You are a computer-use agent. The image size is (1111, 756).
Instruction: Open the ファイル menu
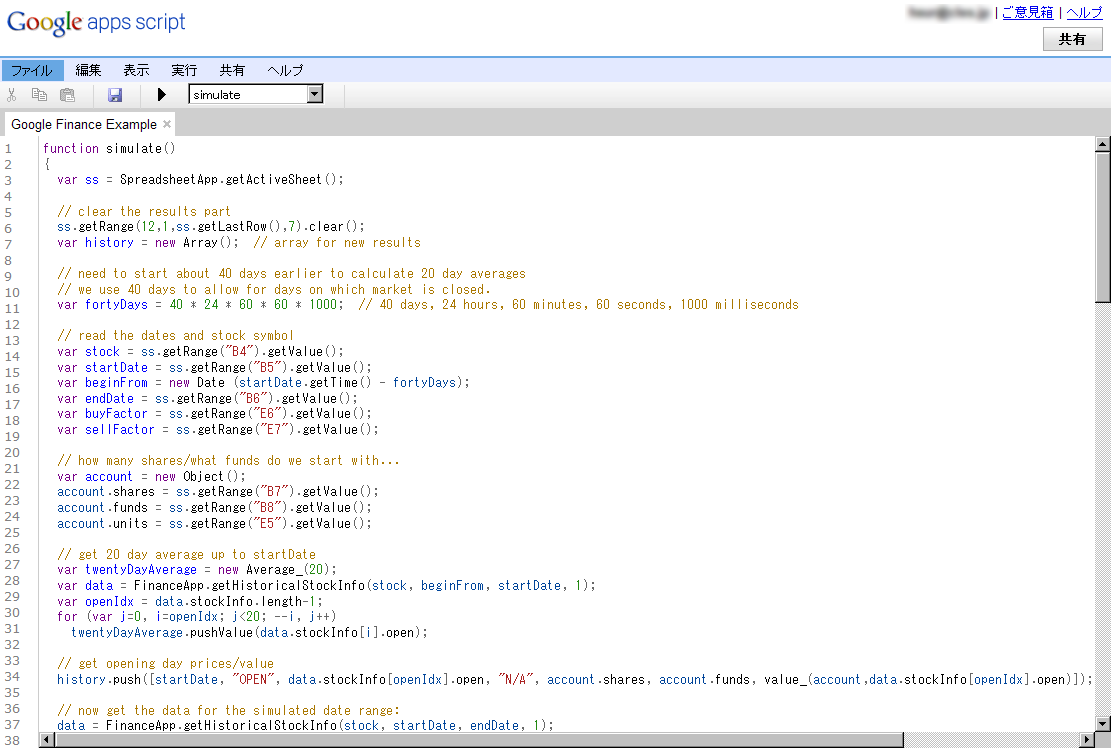pyautogui.click(x=32, y=70)
